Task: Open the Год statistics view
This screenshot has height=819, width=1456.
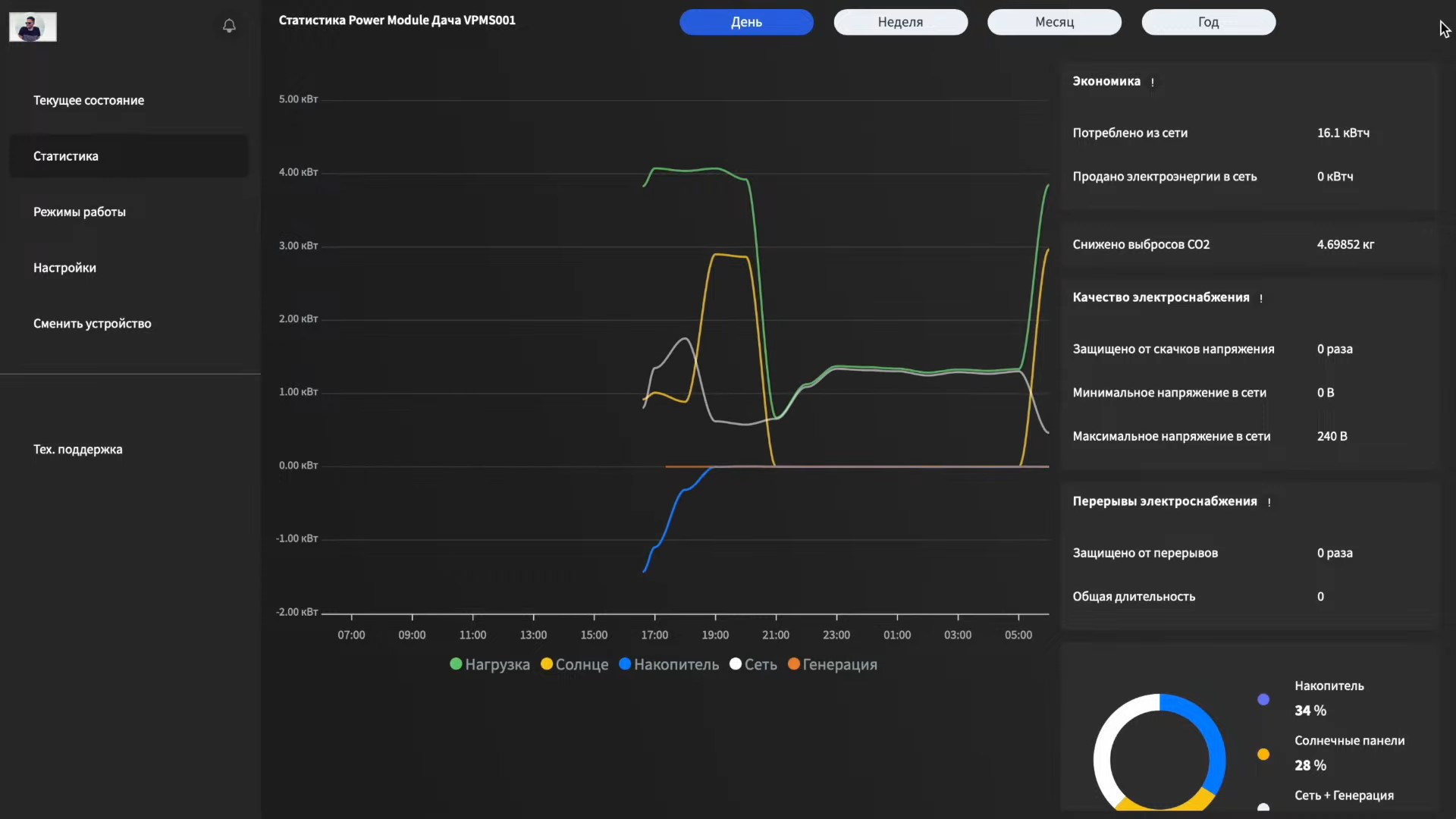Action: click(x=1209, y=22)
